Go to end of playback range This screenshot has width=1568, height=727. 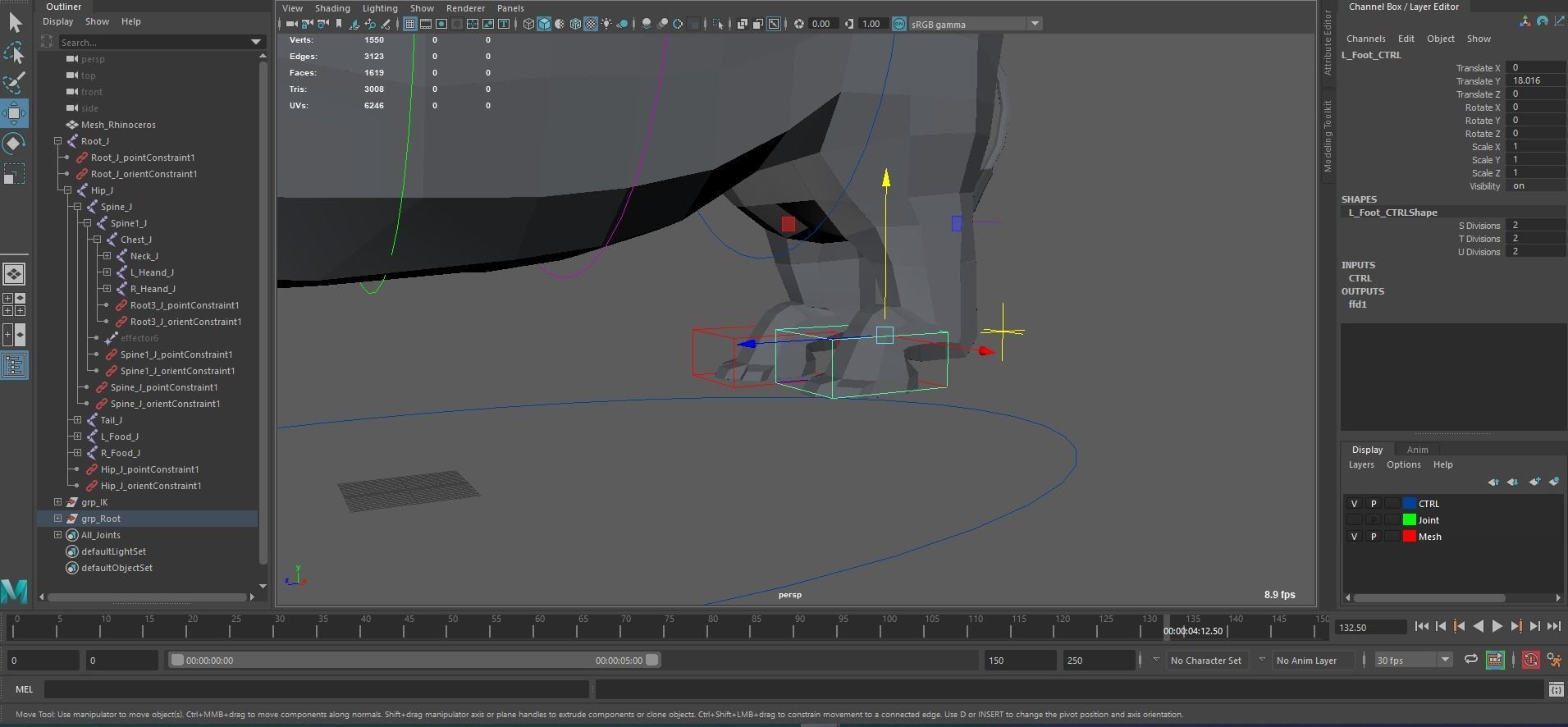pyautogui.click(x=1554, y=626)
